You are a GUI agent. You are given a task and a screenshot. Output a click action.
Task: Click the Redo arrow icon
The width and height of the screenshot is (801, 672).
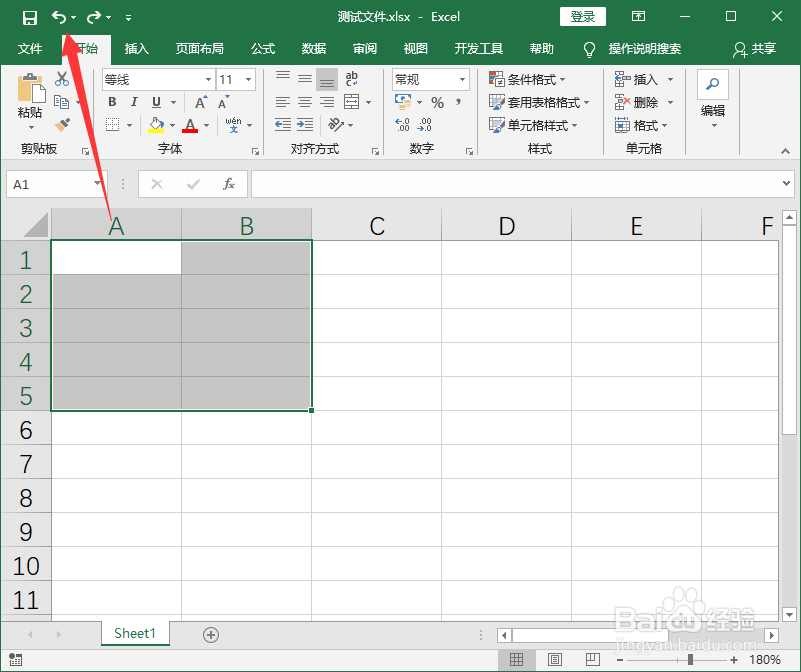[93, 17]
